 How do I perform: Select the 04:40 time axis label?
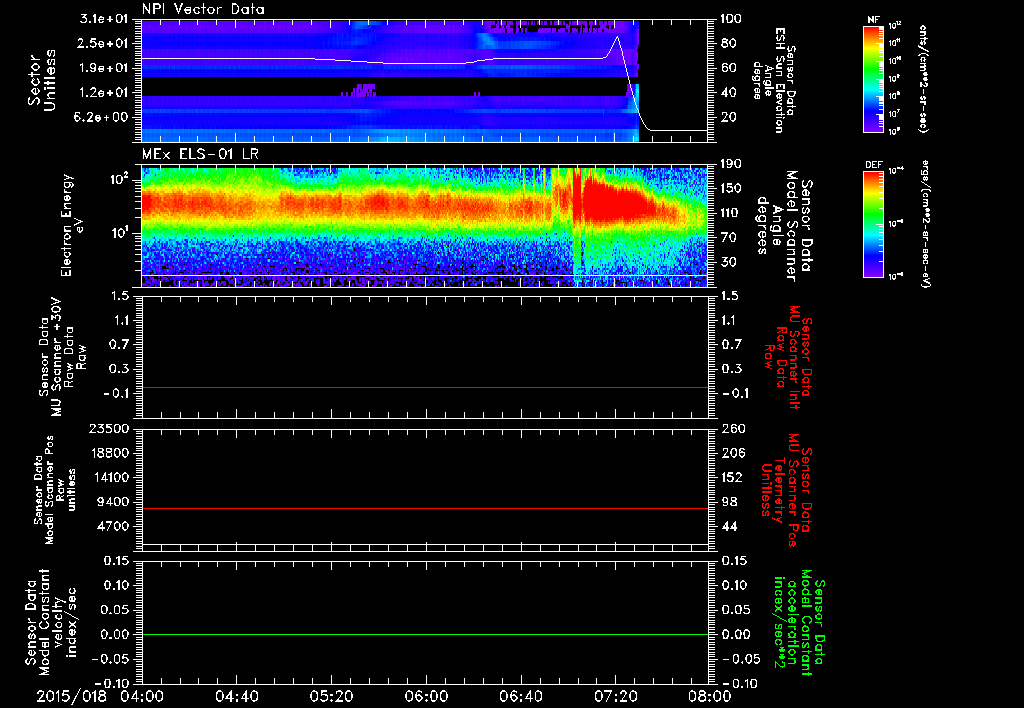236,695
